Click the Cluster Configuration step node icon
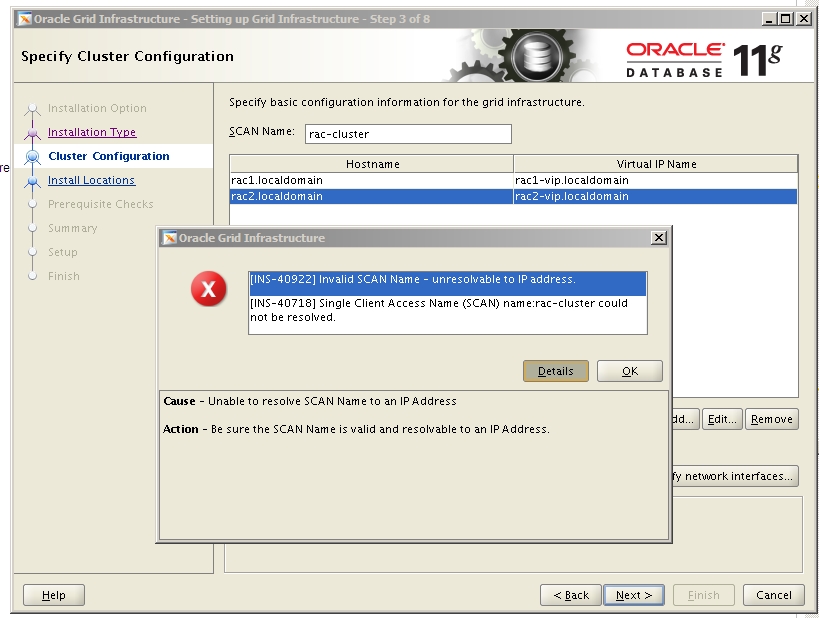The image size is (819, 618). 32,156
